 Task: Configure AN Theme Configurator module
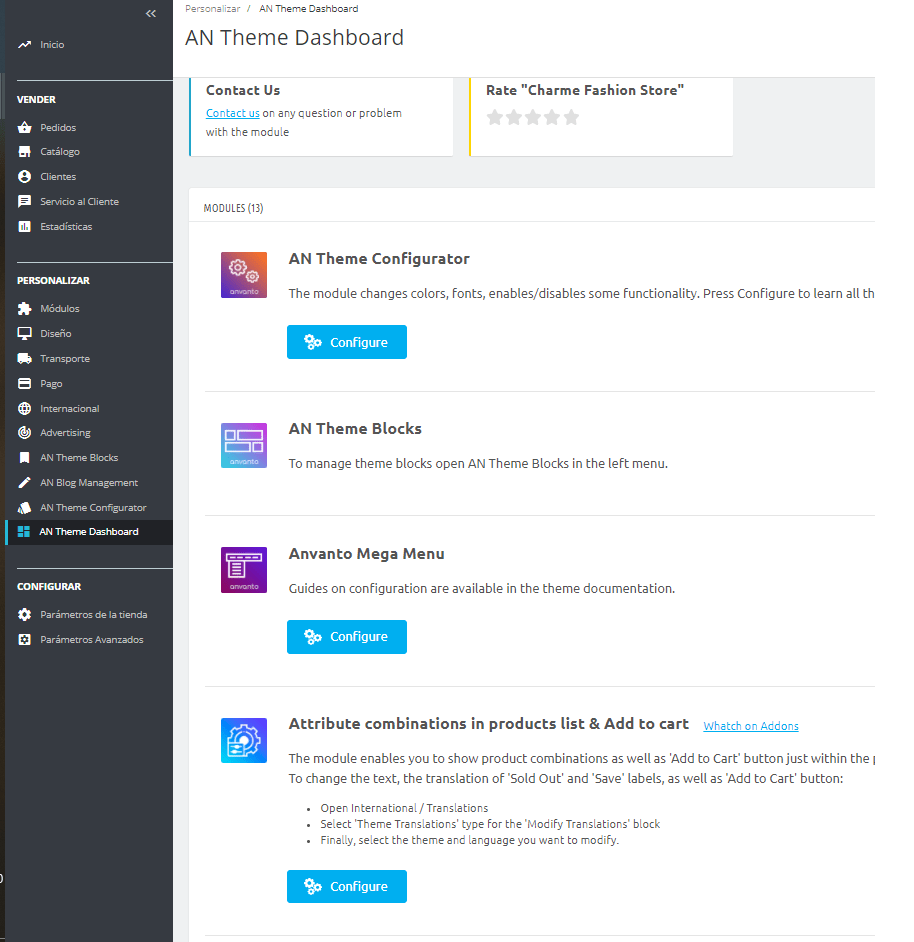coord(347,342)
